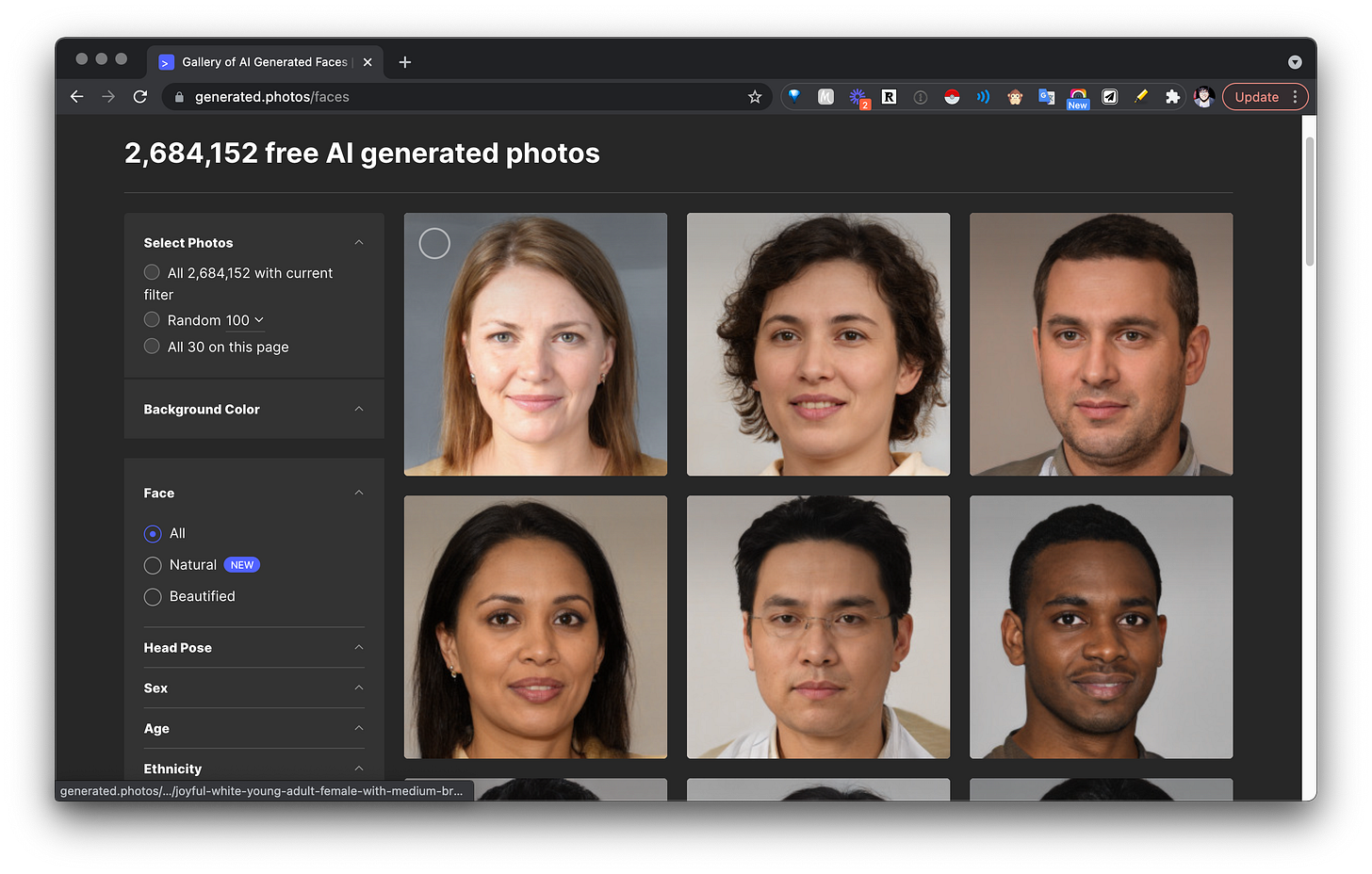Screen dimensions: 1372x874
Task: Open photo of man wearing glasses
Action: click(x=818, y=627)
